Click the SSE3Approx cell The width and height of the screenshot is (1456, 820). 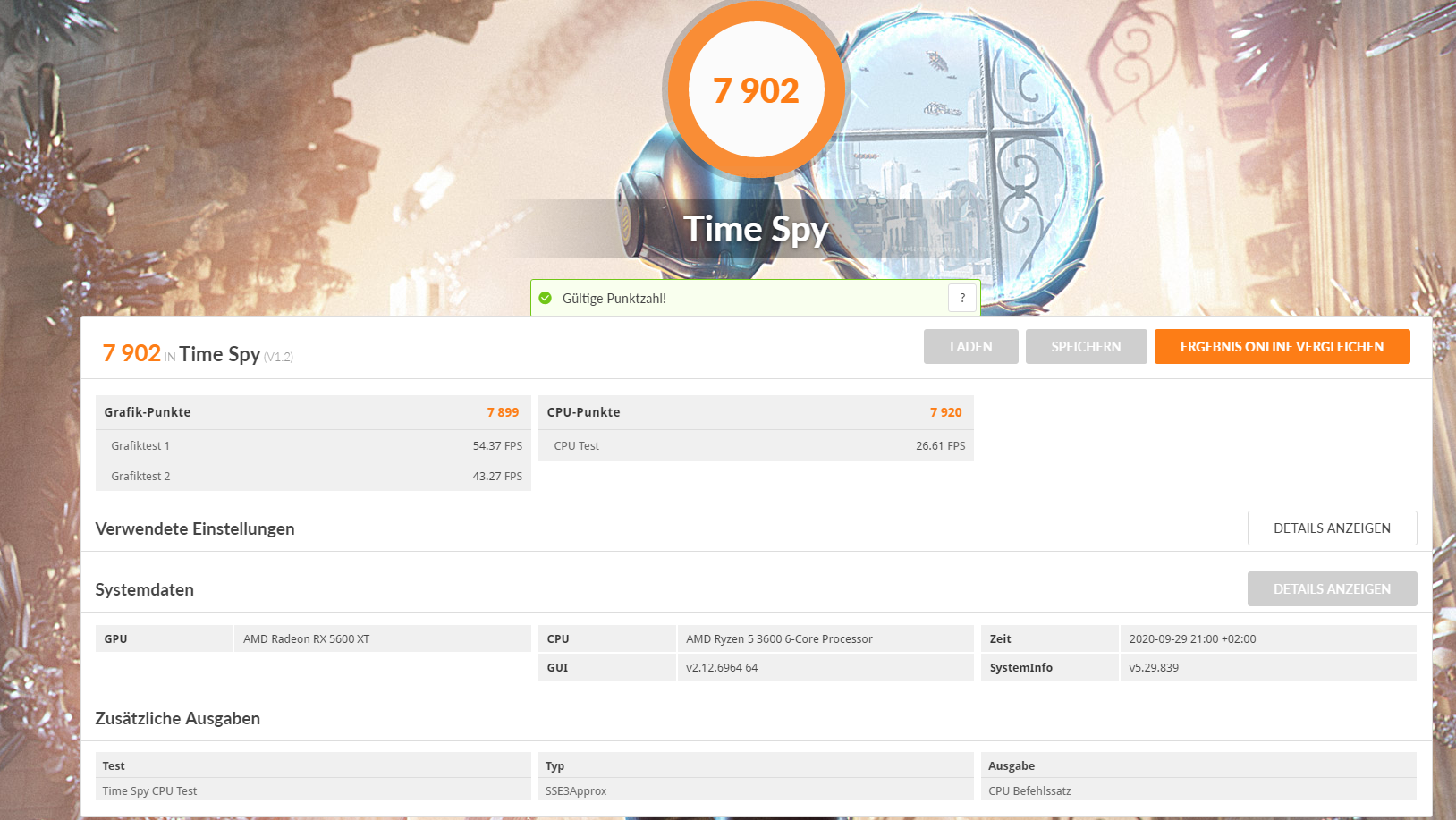click(756, 790)
